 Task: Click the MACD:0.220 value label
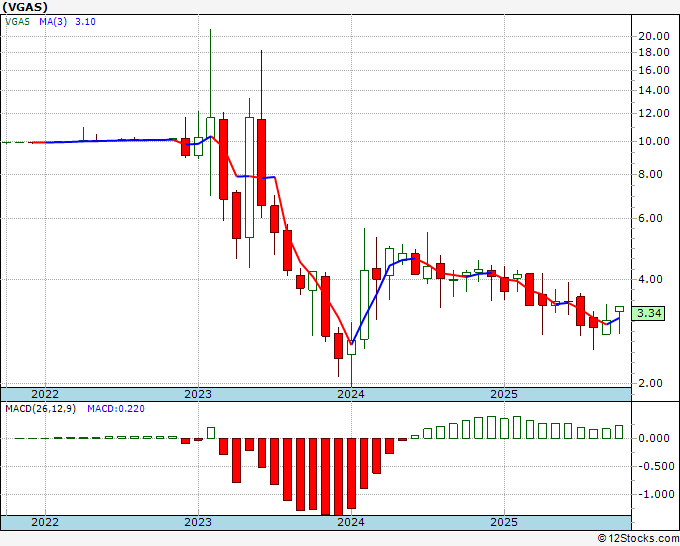[116, 409]
